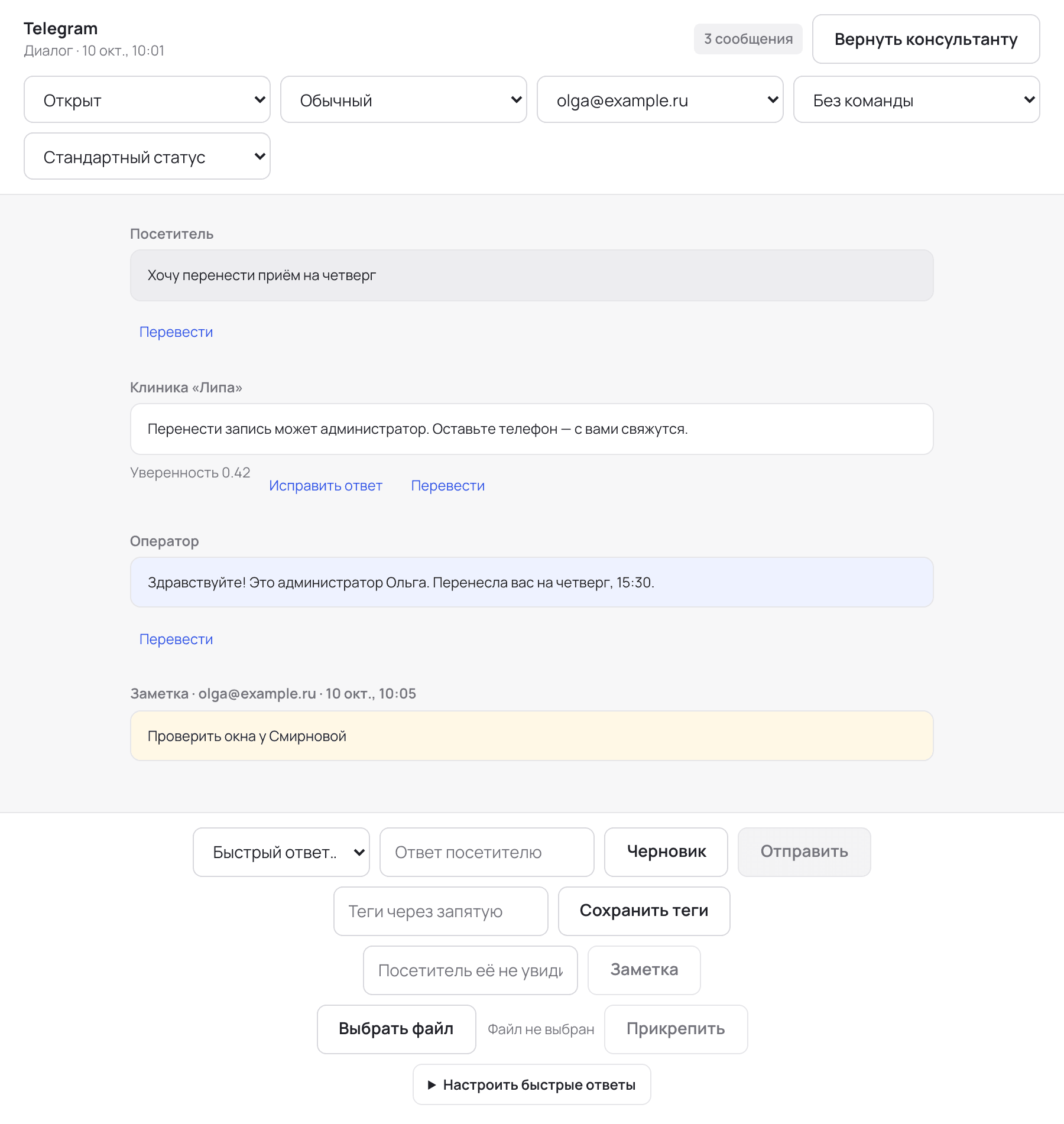Click 'Перевести' next to 'Исправить ответ'

[x=448, y=486]
